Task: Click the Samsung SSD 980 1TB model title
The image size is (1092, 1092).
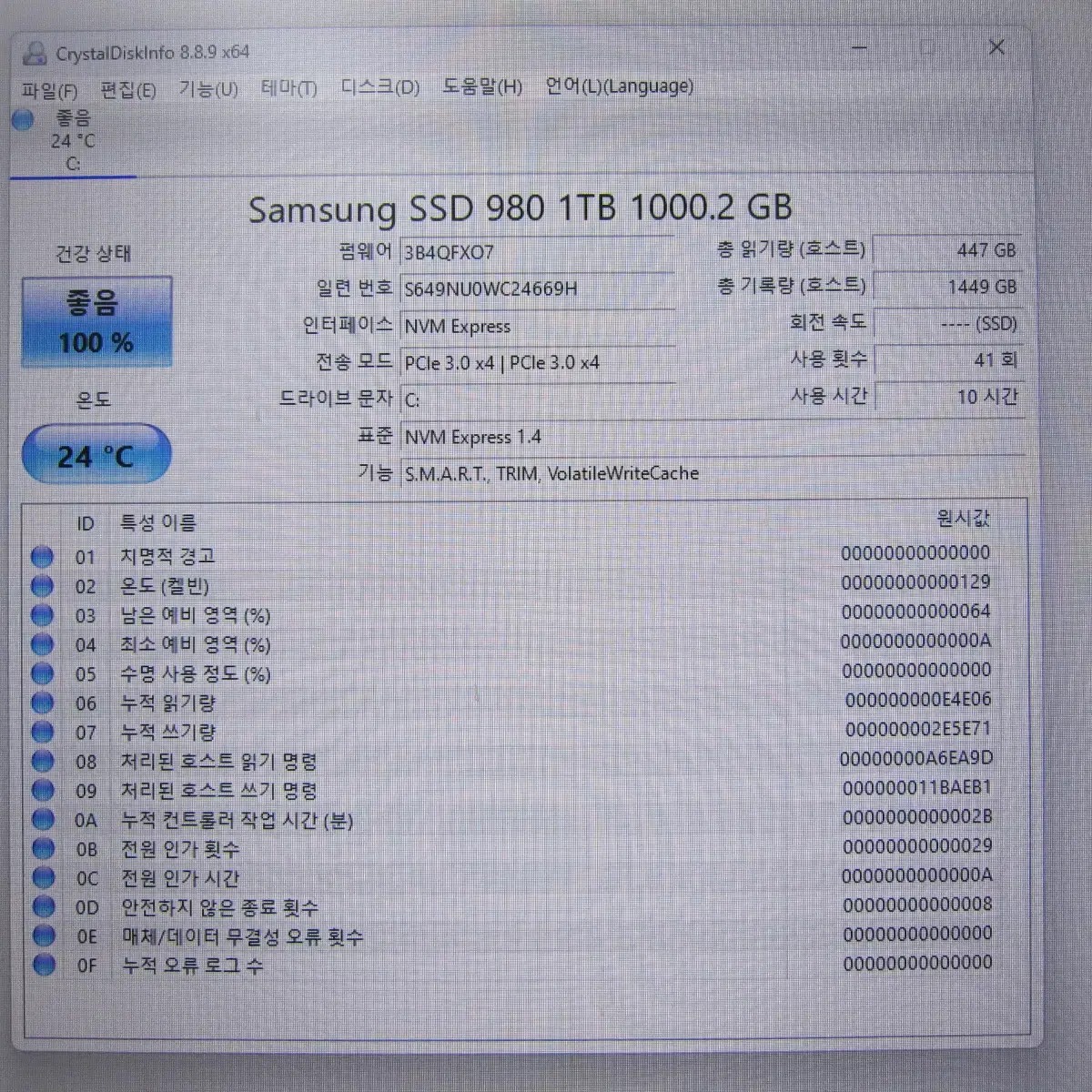Action: point(521,209)
